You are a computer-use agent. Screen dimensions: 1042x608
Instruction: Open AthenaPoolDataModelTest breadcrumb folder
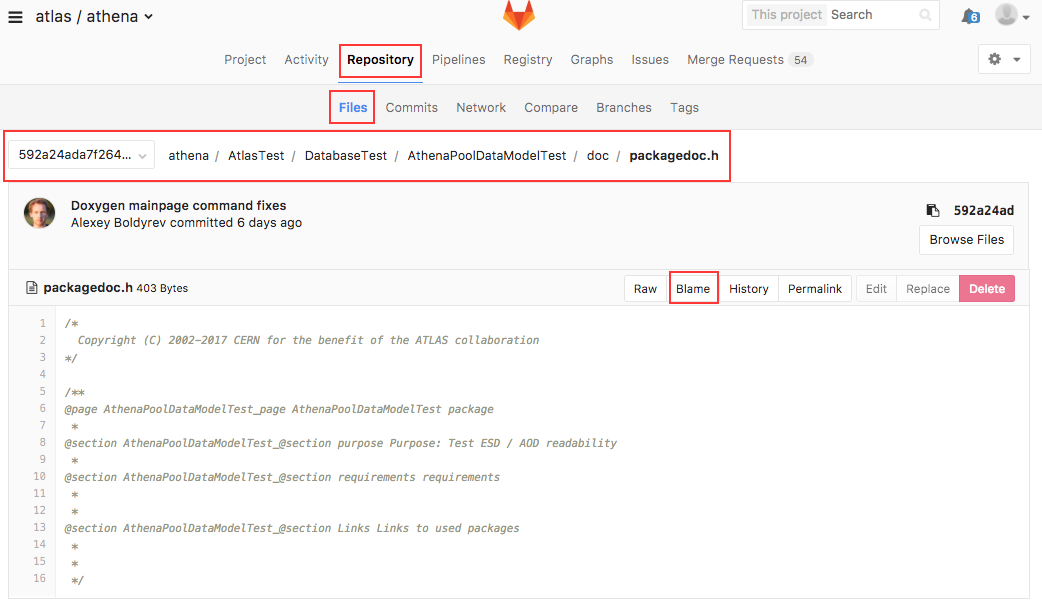point(486,155)
